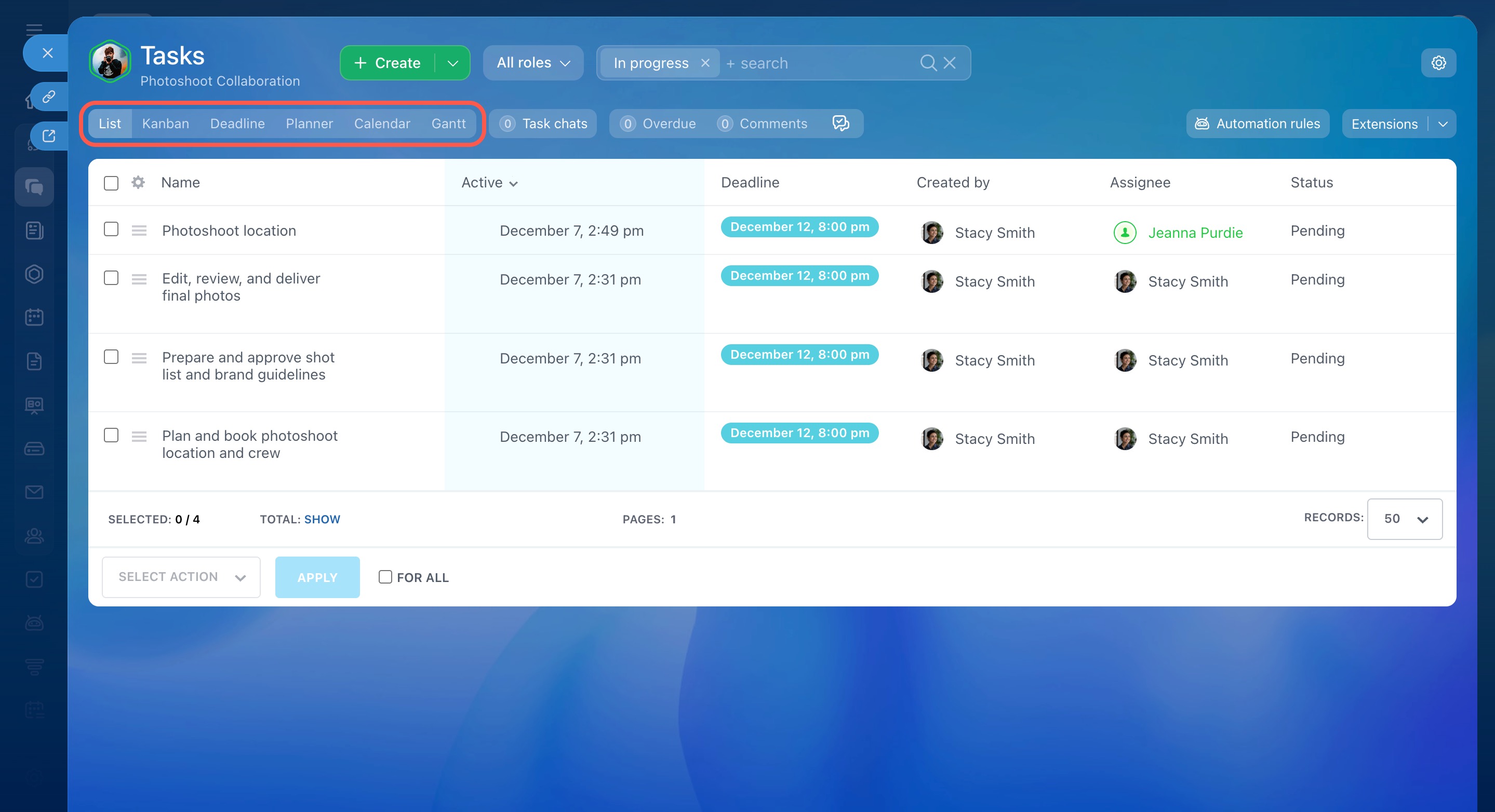Open the messenger chats icon in left sidebar
1495x812 pixels.
(34, 187)
